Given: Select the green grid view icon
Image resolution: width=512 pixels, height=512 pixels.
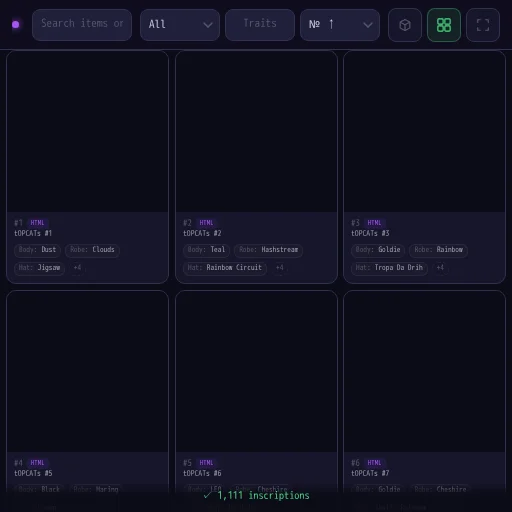Looking at the screenshot, I should pos(444,25).
